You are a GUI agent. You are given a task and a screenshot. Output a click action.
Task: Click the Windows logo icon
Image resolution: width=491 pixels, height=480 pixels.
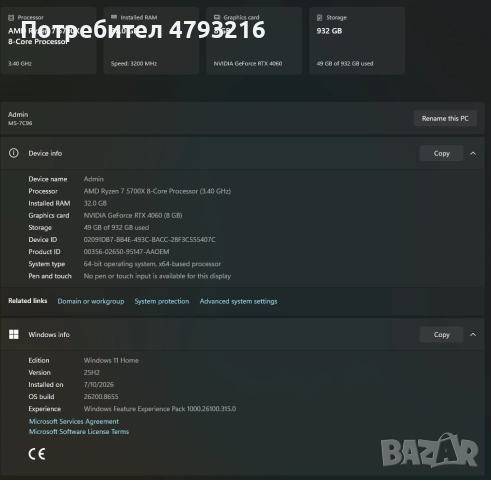click(14, 335)
